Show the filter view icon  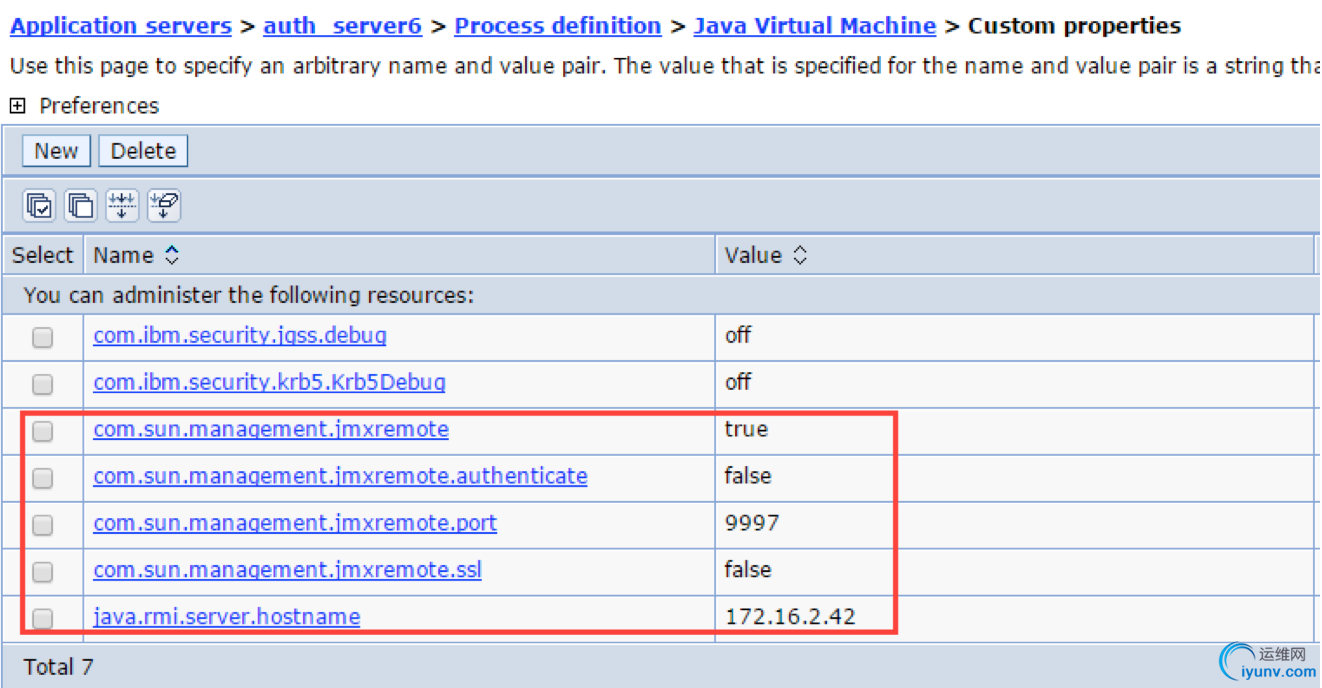tap(122, 206)
